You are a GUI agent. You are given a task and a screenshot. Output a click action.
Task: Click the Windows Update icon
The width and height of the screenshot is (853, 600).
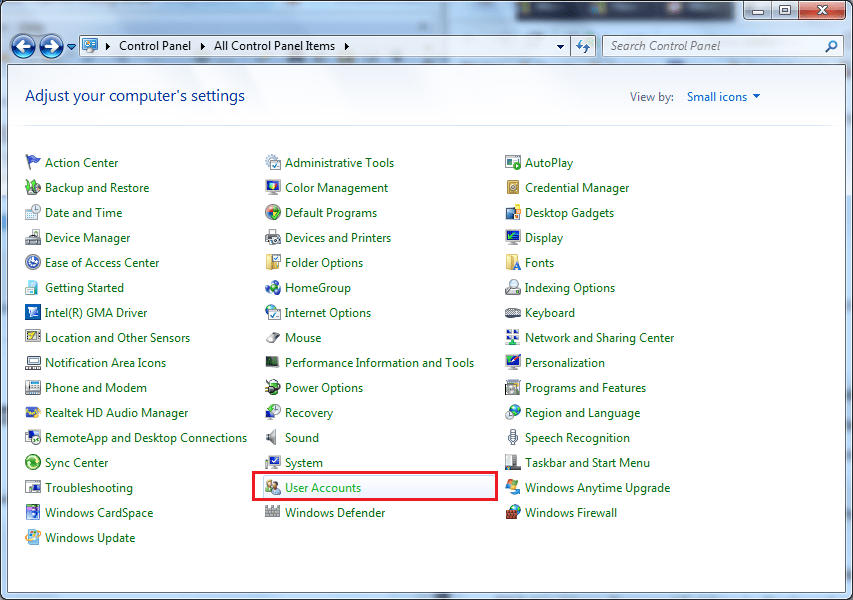pos(33,537)
